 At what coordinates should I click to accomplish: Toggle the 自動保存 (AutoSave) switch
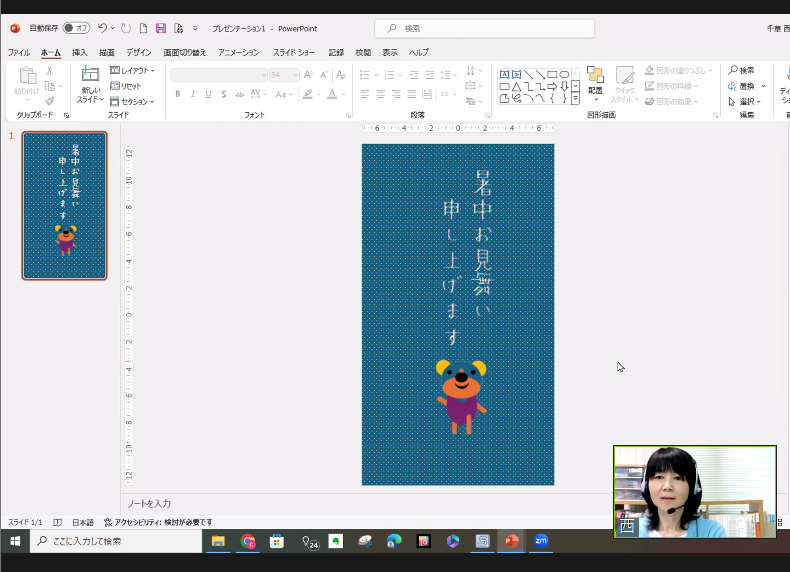76,28
